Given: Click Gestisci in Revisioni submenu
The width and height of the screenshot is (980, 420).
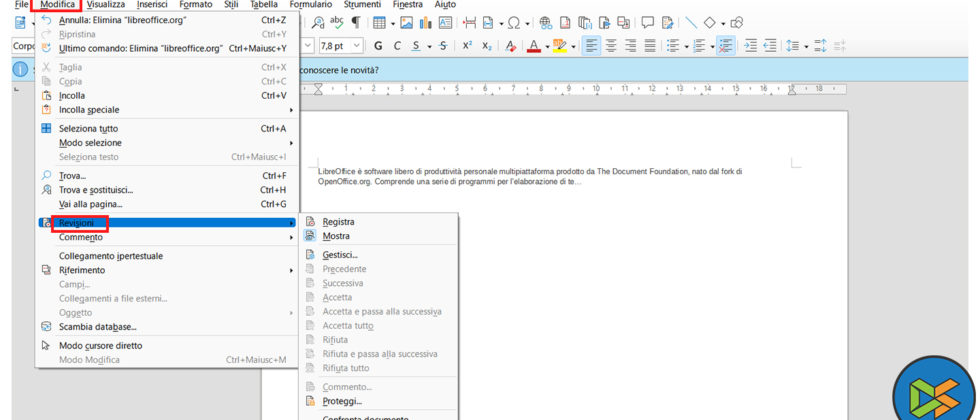Looking at the screenshot, I should coord(340,255).
